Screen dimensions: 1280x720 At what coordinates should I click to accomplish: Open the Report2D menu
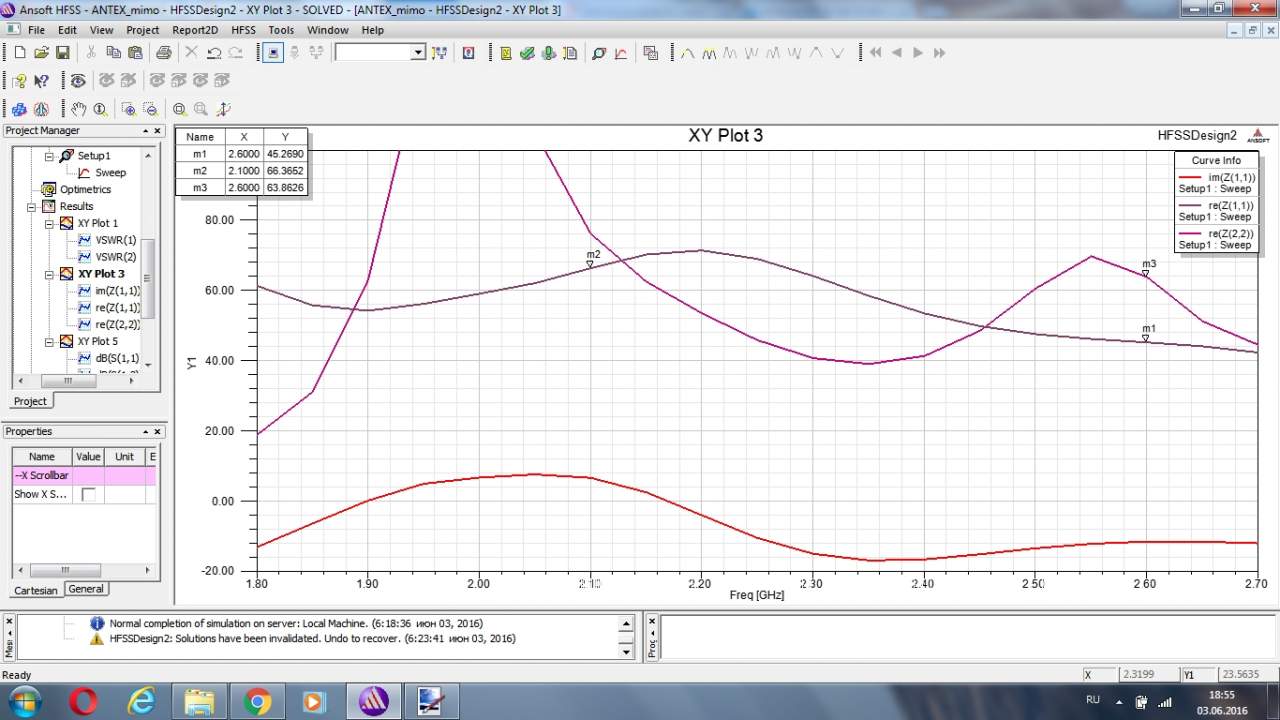[x=195, y=30]
